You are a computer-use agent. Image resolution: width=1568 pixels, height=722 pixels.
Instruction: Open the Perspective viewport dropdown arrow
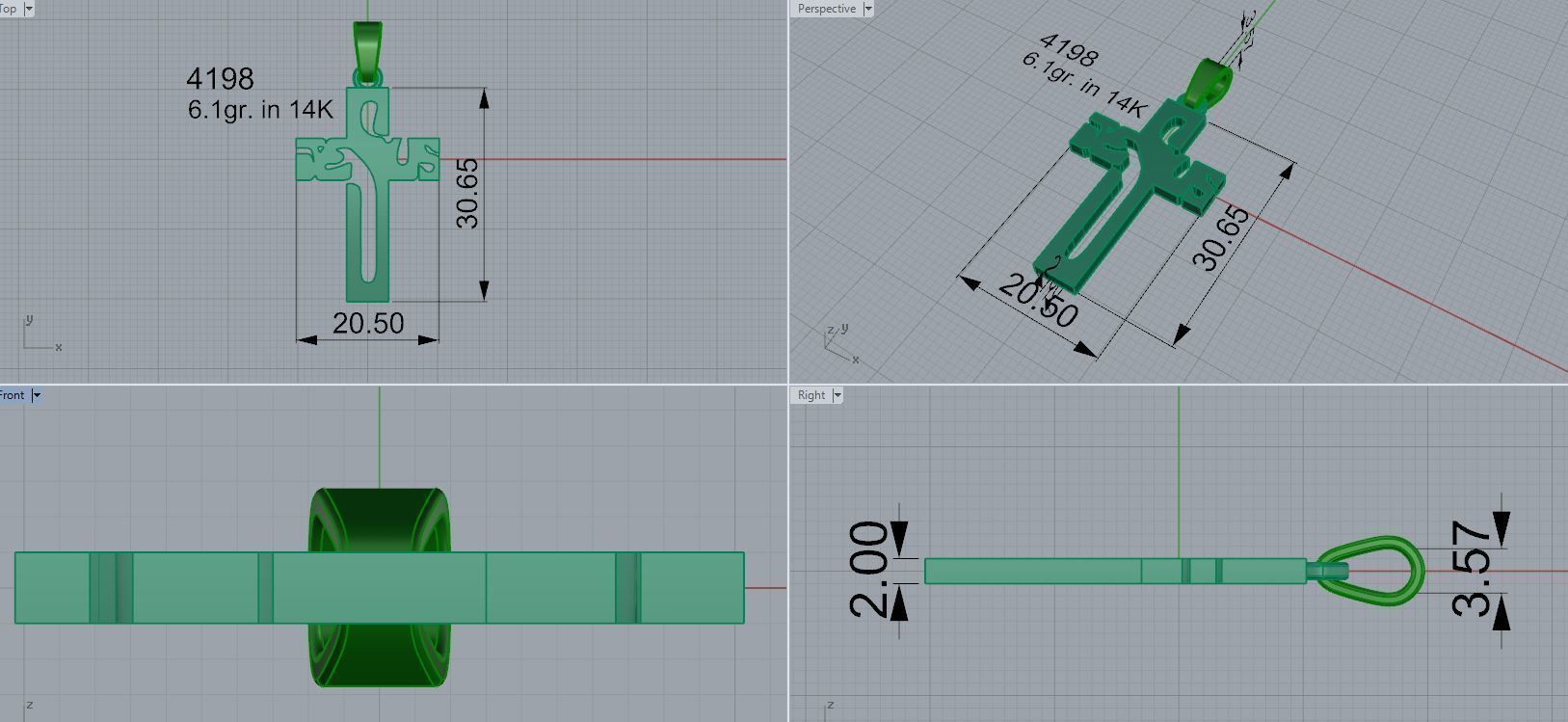pyautogui.click(x=868, y=9)
